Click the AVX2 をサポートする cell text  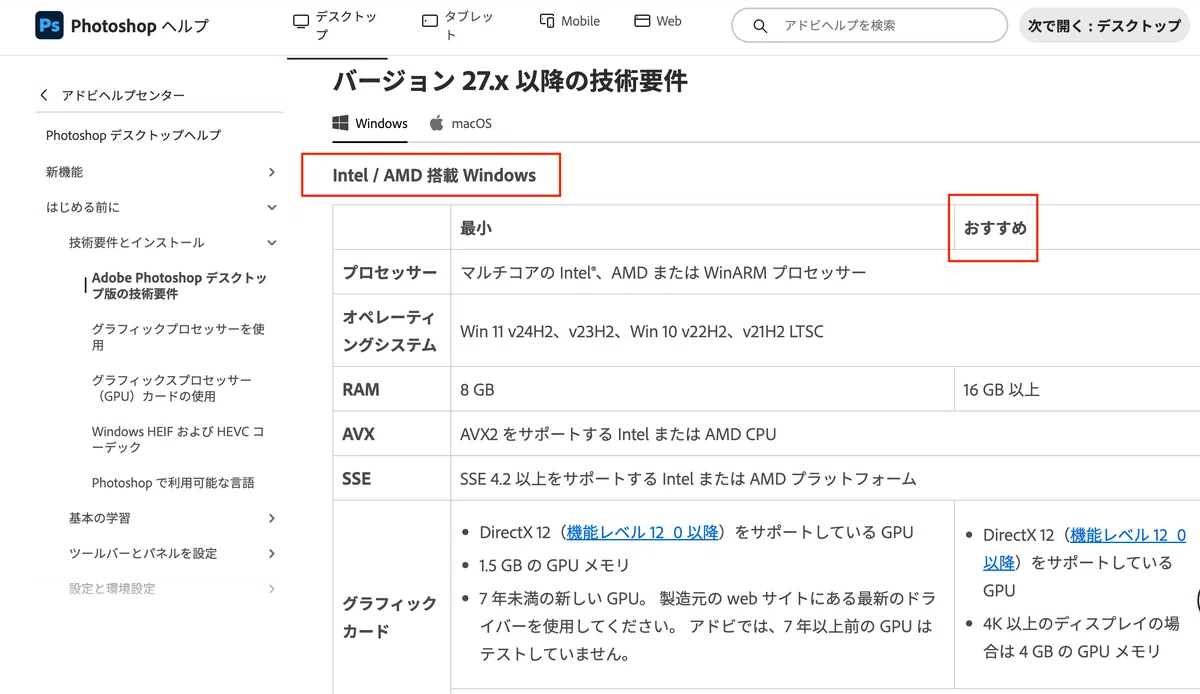click(x=618, y=434)
